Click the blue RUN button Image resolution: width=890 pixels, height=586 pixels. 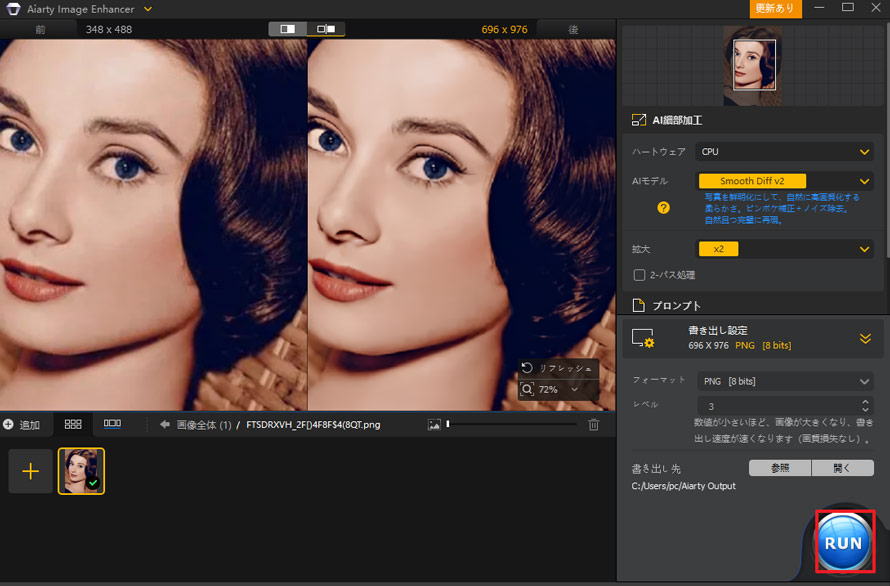point(843,543)
